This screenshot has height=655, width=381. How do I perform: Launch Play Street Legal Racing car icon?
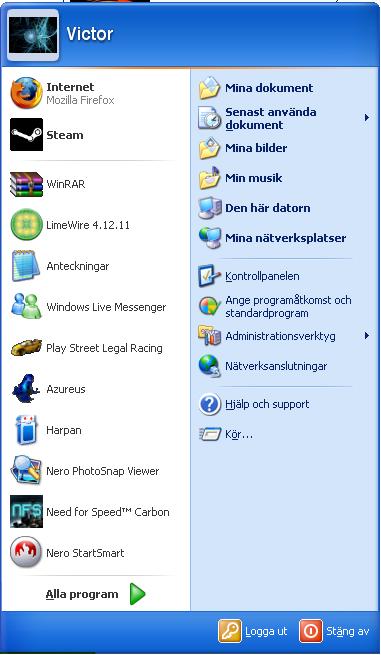[26, 348]
